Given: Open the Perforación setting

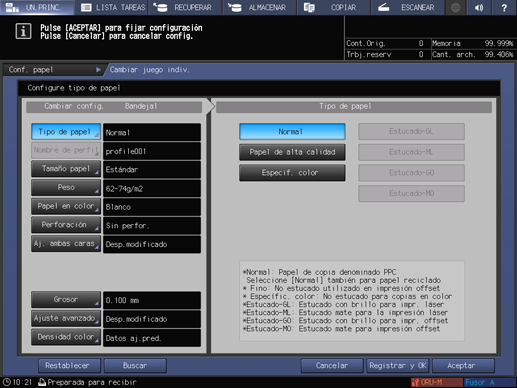Looking at the screenshot, I should pyautogui.click(x=66, y=225).
